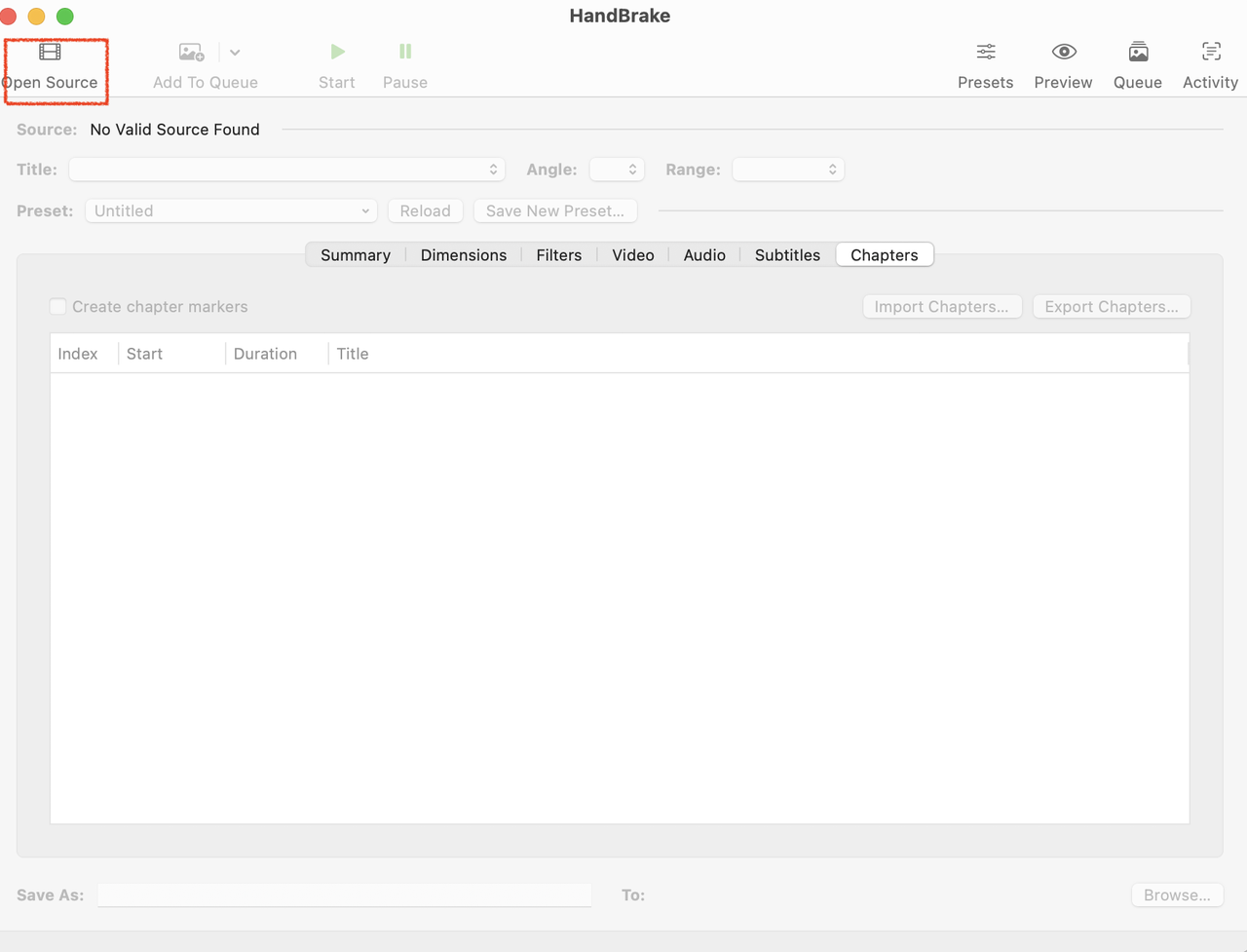Enable the Create chapter markers checkbox
Viewport: 1247px width, 952px height.
pos(57,306)
